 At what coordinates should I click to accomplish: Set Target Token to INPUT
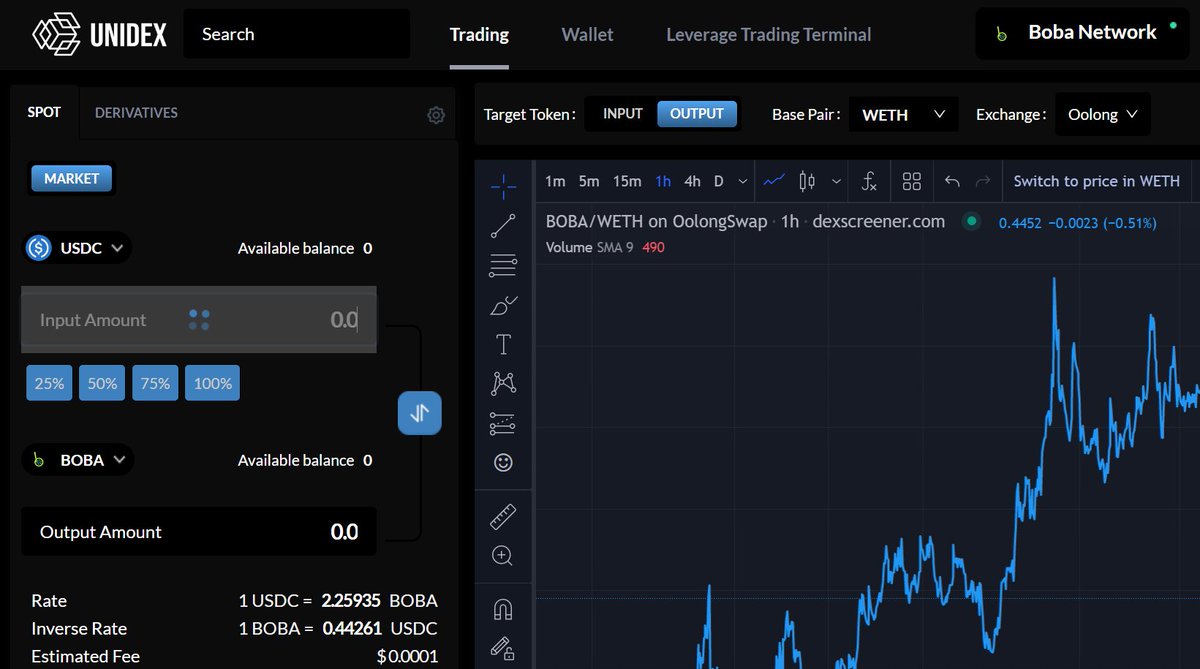coord(622,114)
